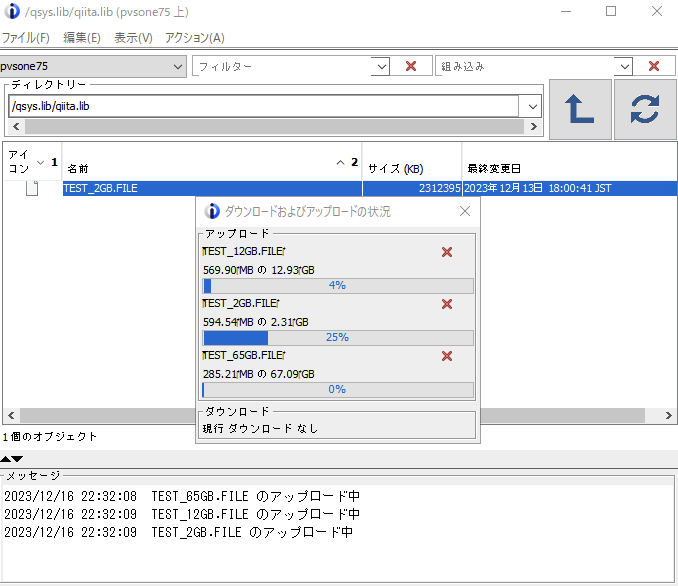Image resolution: width=678 pixels, height=586 pixels.
Task: Click message TEST_2GB.FILE のアップロード中
Action: pos(252,532)
